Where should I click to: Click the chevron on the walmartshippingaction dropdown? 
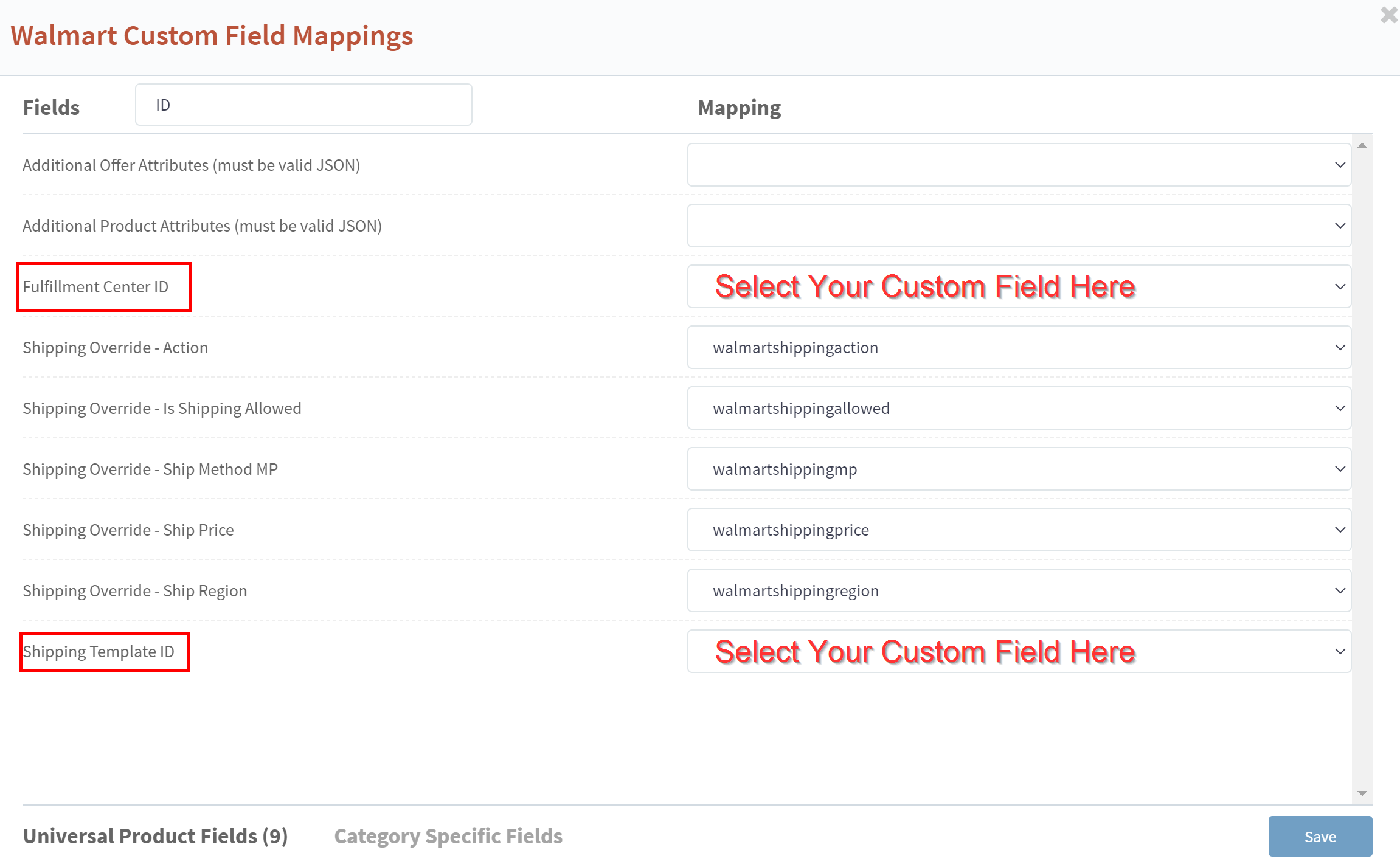(x=1340, y=347)
